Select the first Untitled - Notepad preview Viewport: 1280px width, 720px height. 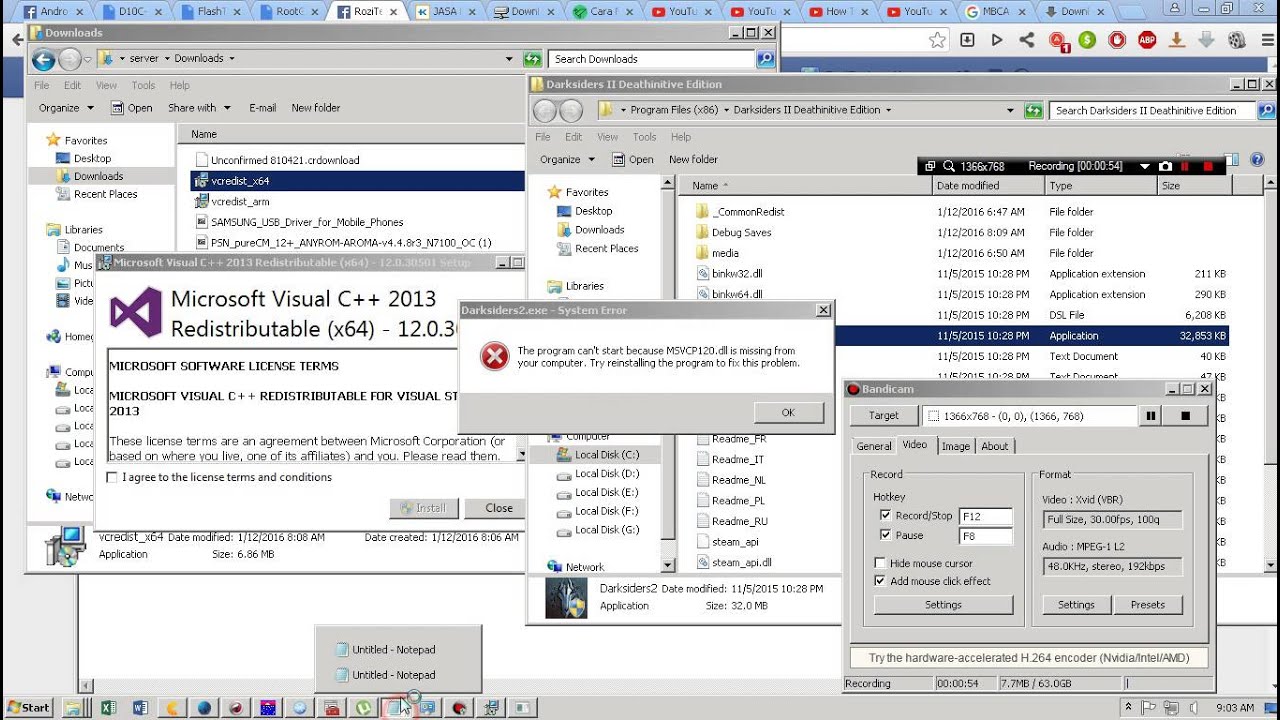tap(394, 650)
